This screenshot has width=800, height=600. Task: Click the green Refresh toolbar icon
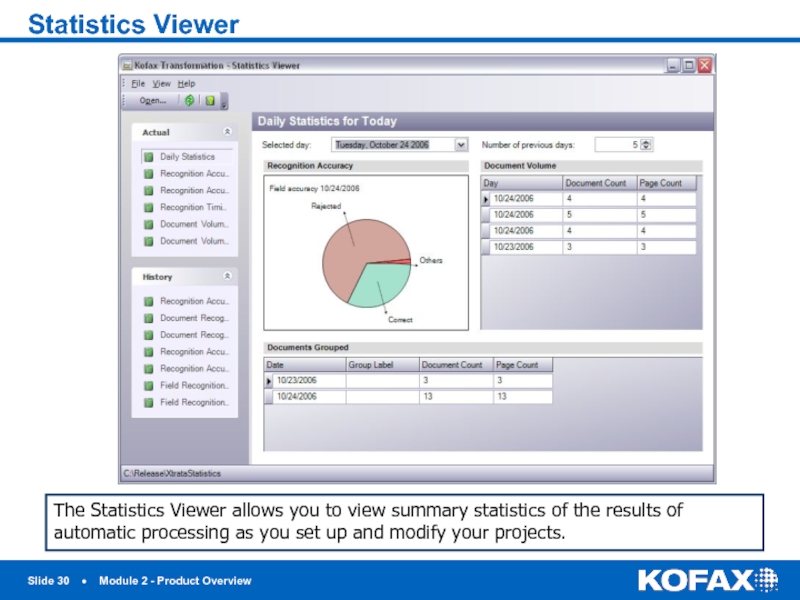point(189,101)
